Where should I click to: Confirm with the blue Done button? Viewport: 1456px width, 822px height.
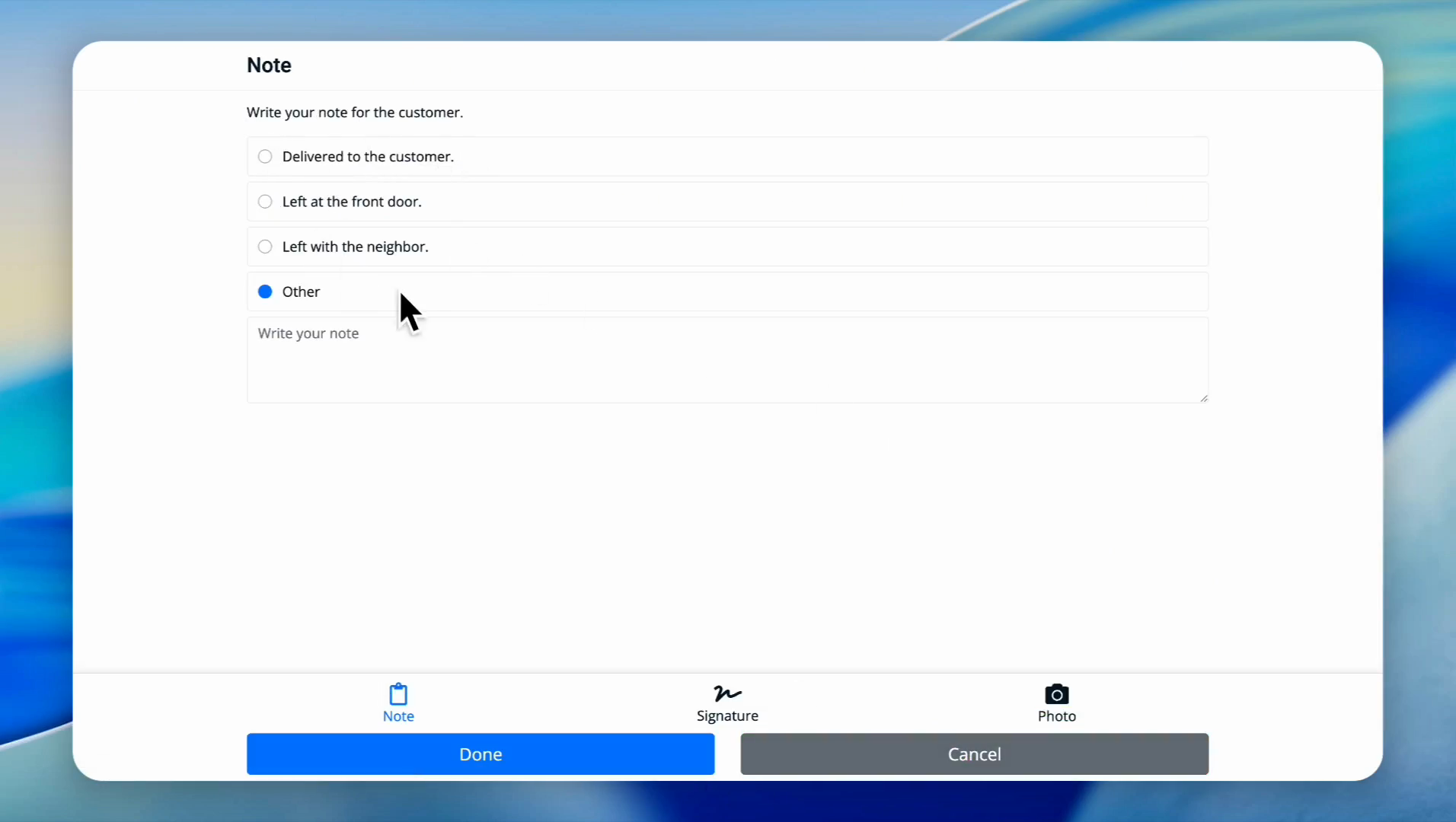point(481,754)
